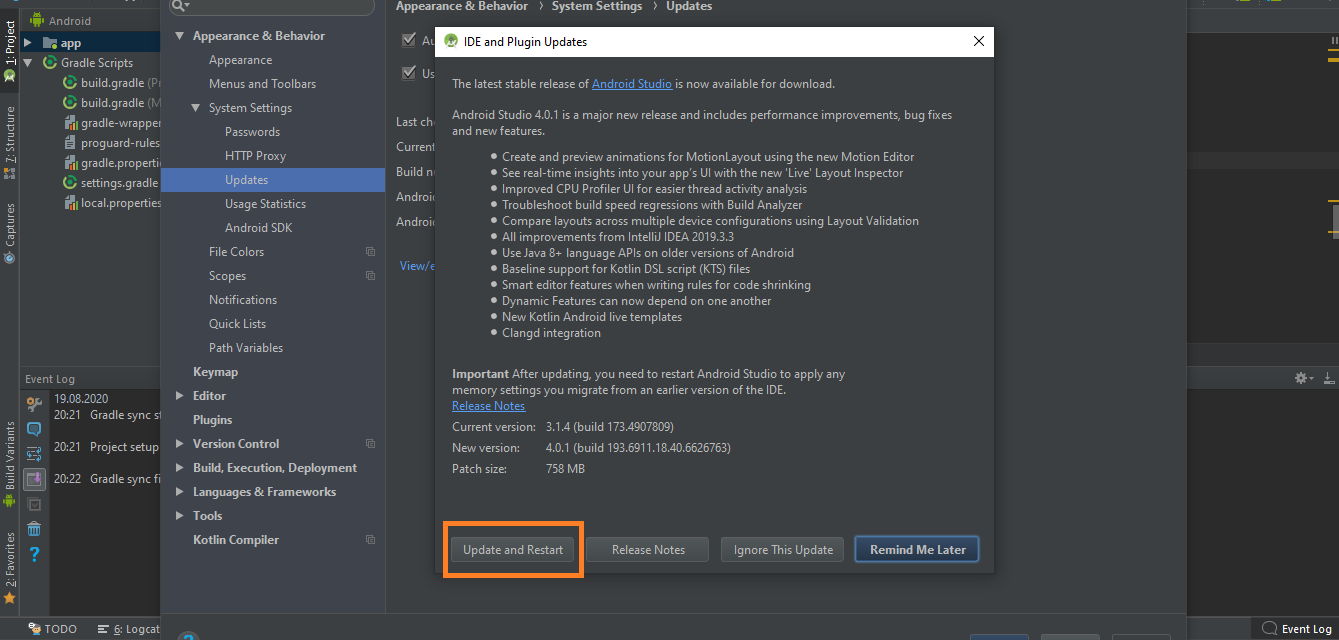Close the IDE and Plugin Updates dialog

[x=978, y=41]
